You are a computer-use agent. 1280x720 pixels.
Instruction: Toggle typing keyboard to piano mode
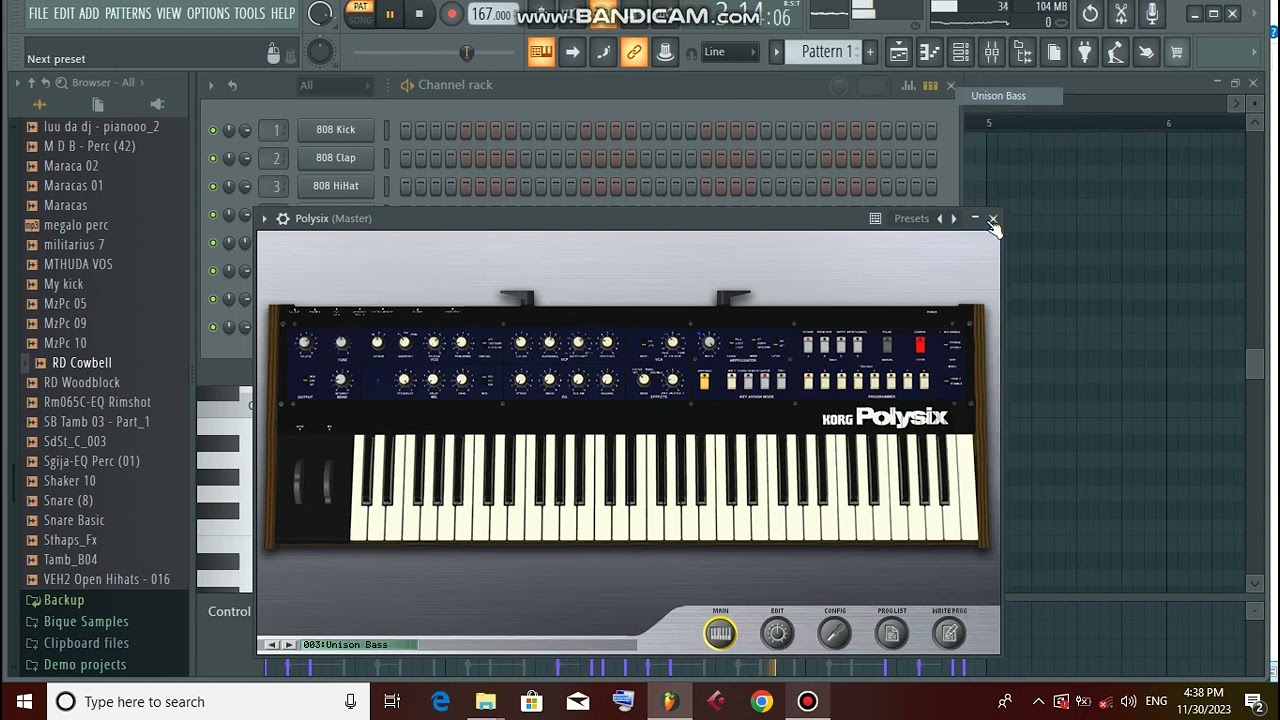point(541,53)
